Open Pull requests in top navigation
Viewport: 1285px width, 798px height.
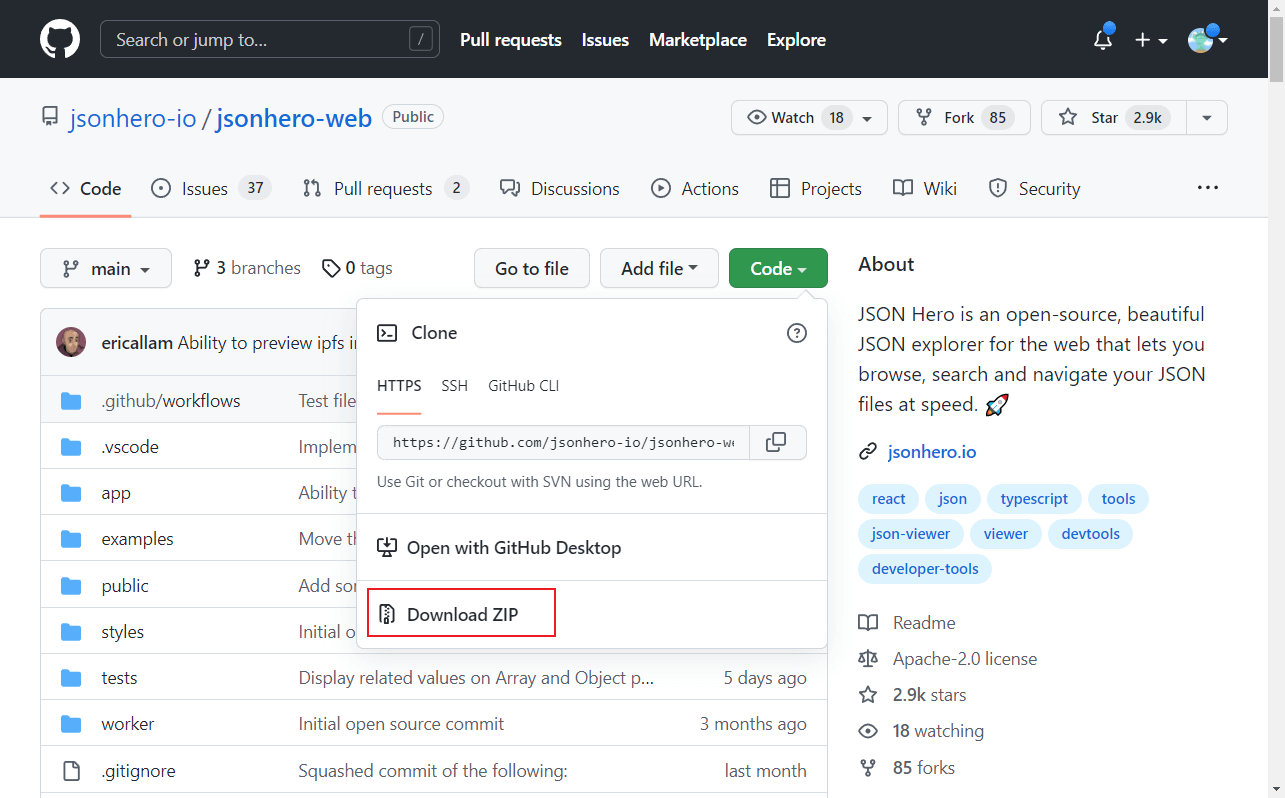pyautogui.click(x=511, y=40)
